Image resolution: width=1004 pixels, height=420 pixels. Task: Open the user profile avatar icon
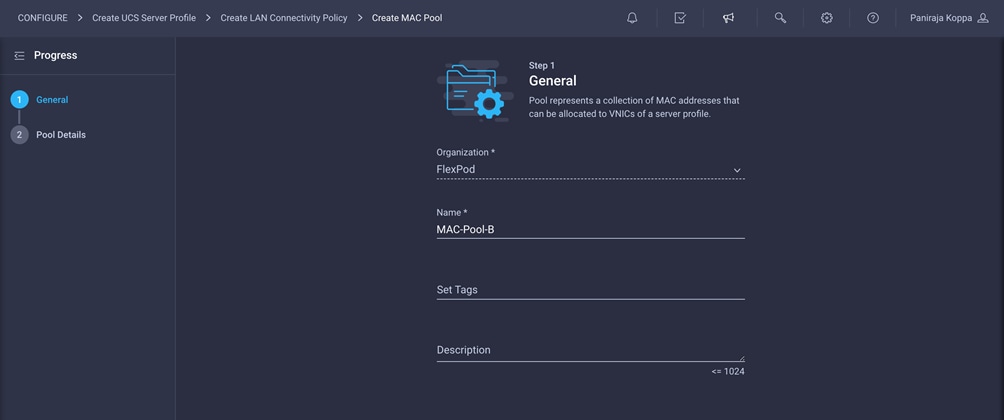(x=983, y=18)
